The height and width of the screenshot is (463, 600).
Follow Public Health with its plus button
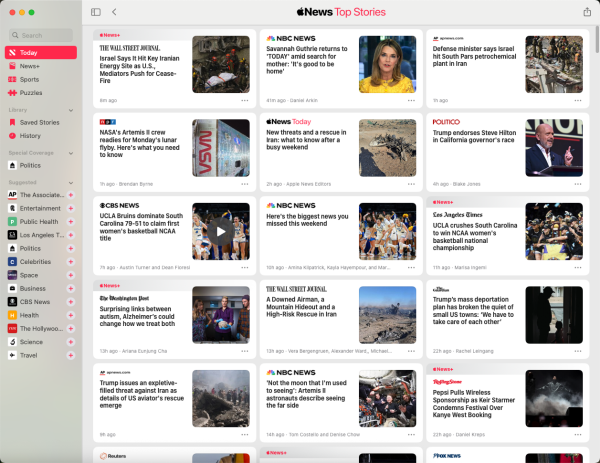[71, 222]
